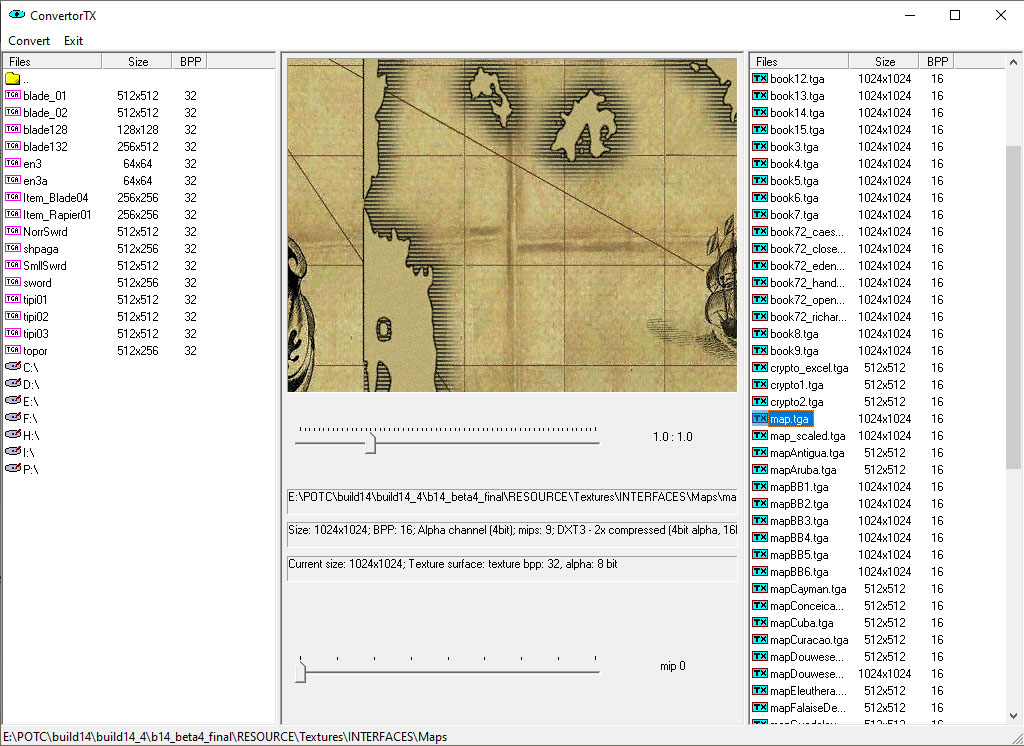Click the mip level slider thumb

pos(300,672)
